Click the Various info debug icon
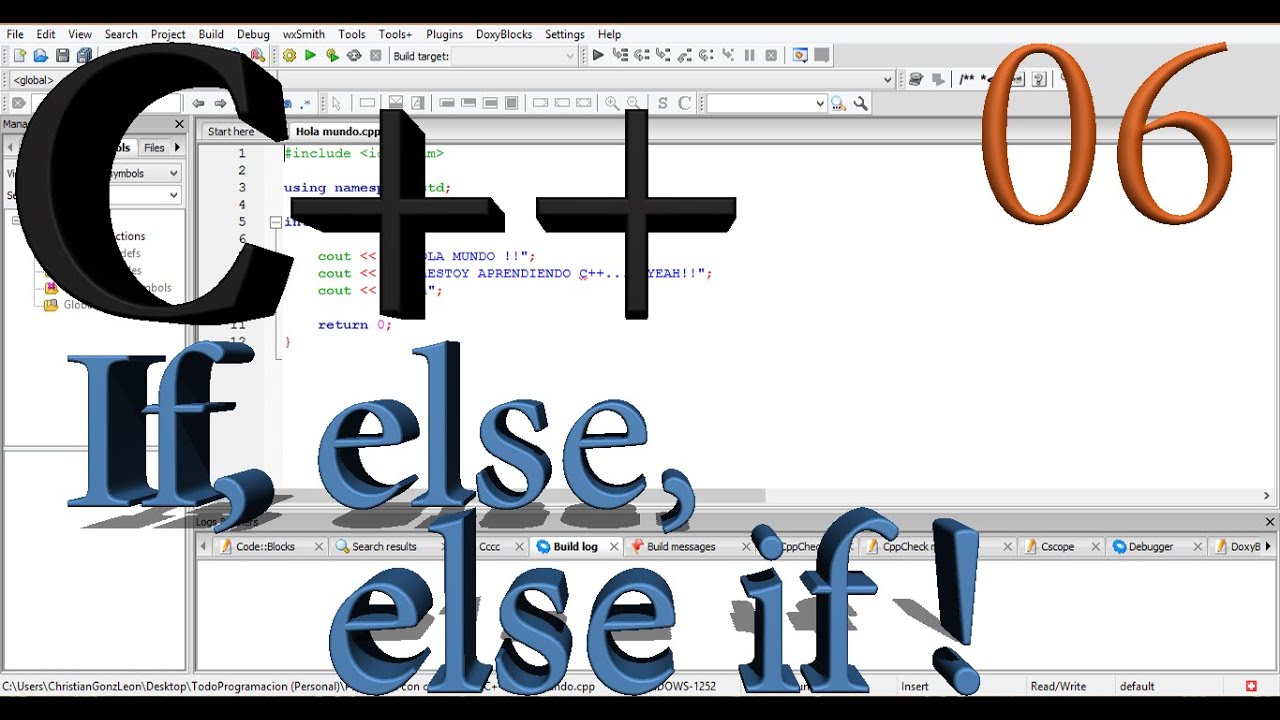Viewport: 1280px width, 720px height. point(822,56)
